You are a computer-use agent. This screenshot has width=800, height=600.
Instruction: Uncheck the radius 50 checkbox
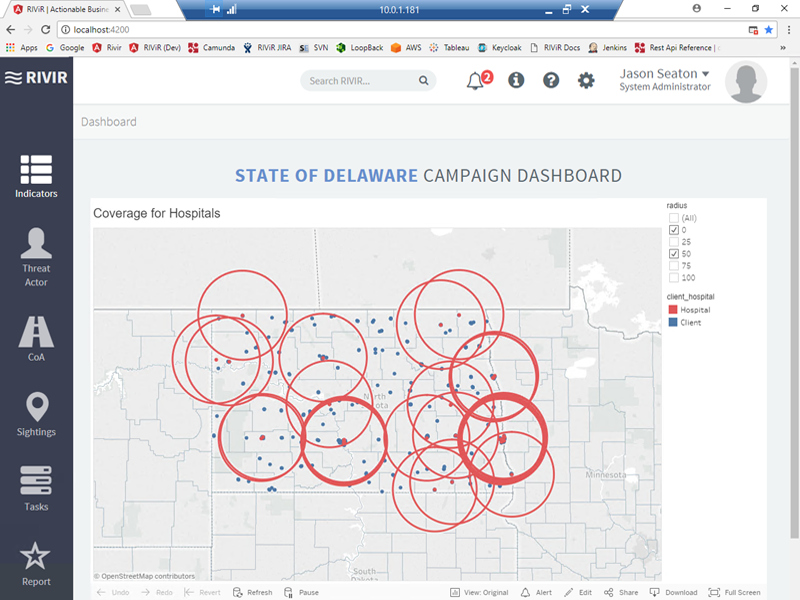(673, 254)
